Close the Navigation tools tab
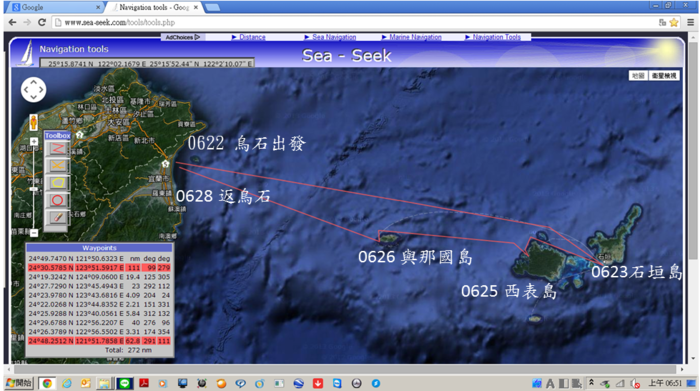The height and width of the screenshot is (391, 700). coord(196,7)
